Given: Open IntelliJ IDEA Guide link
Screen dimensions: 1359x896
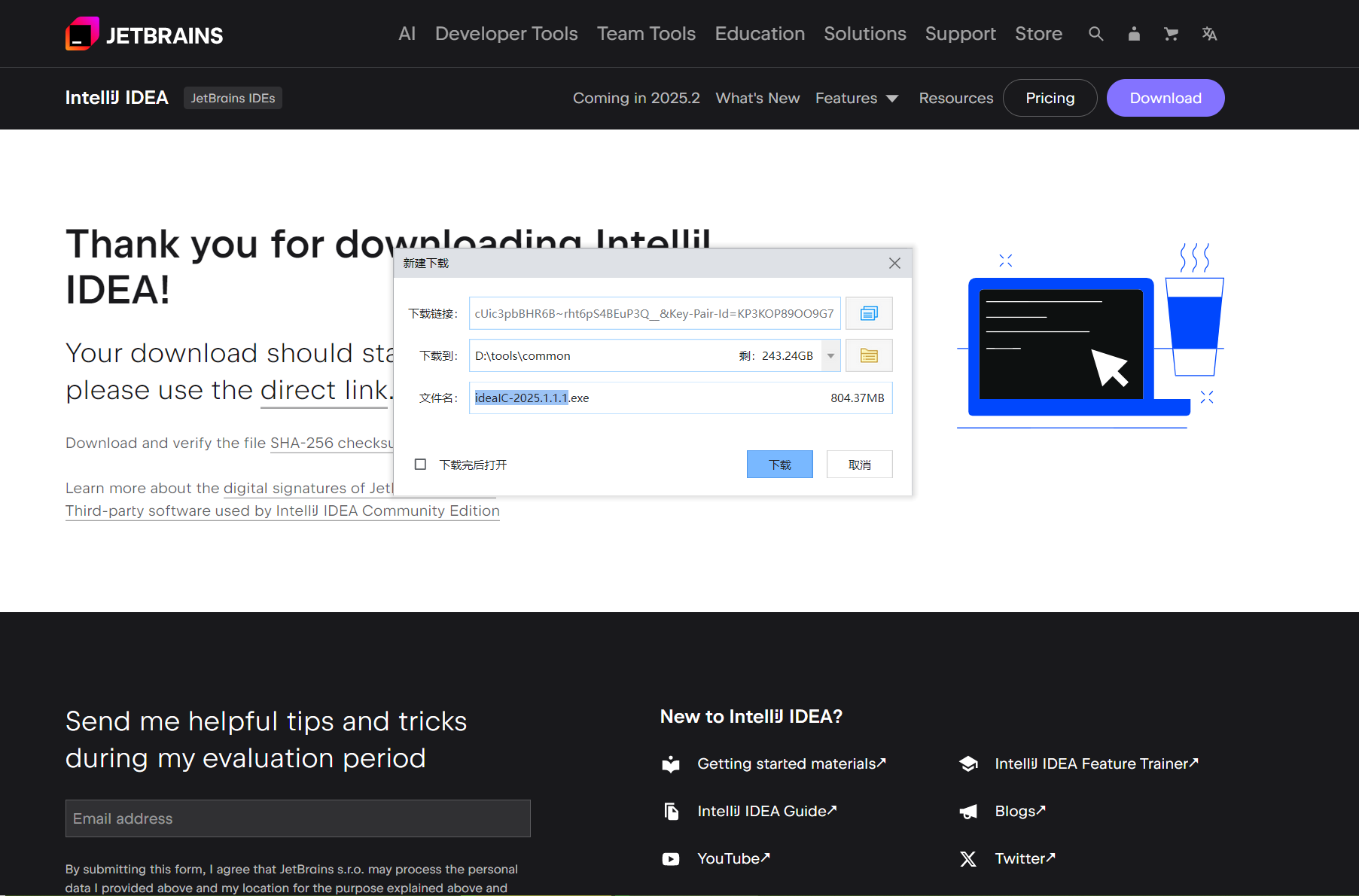Looking at the screenshot, I should click(767, 811).
